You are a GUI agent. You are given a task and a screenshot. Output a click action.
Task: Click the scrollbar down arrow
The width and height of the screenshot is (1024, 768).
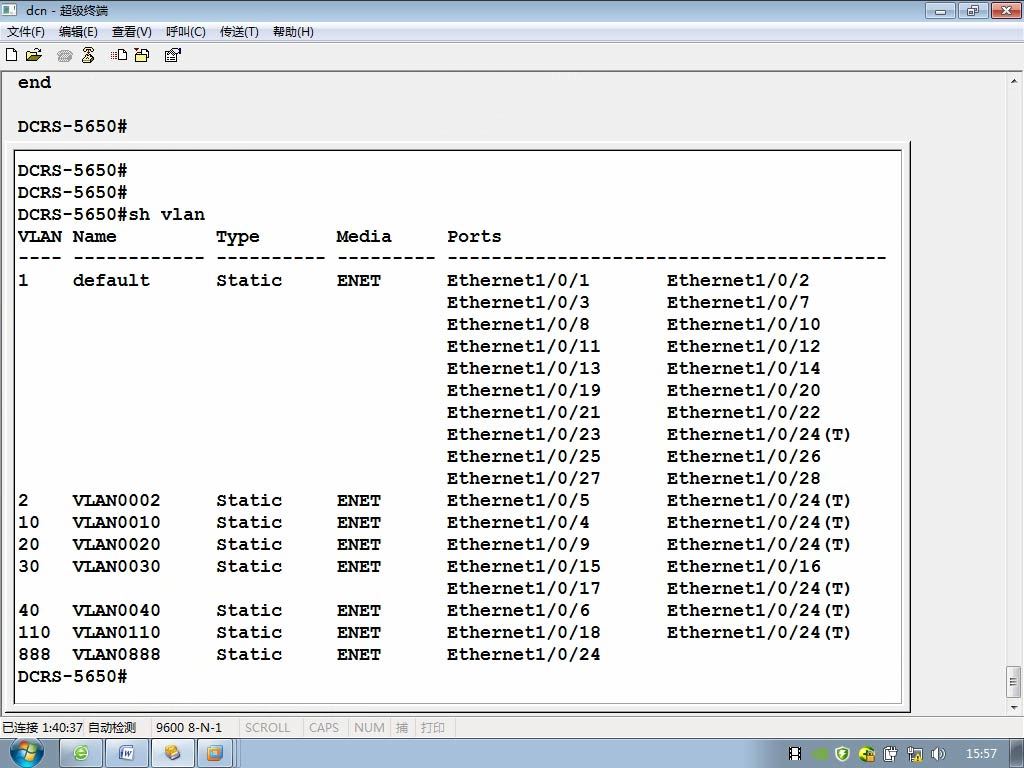[1014, 707]
